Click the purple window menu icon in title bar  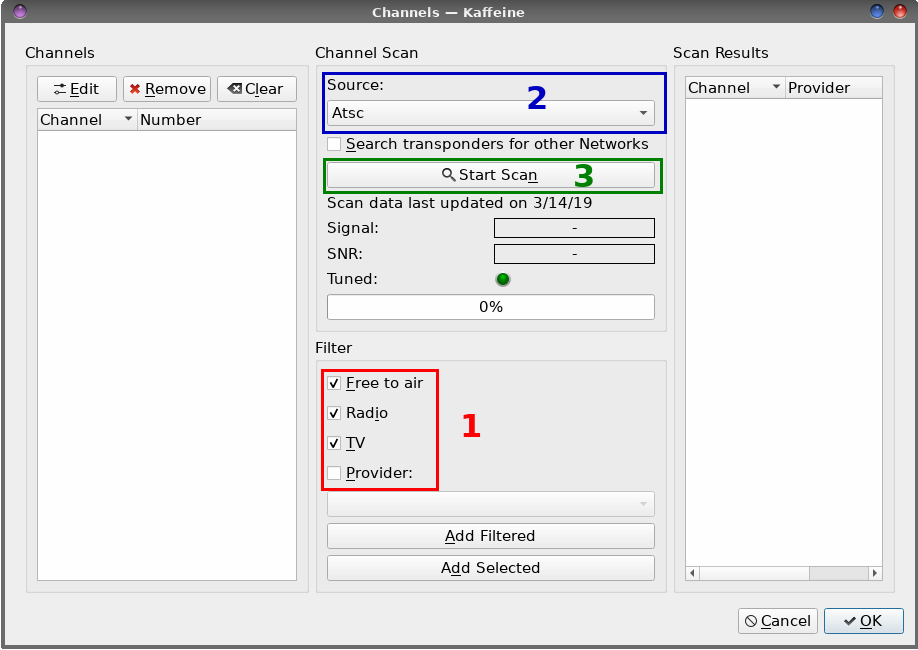20,11
